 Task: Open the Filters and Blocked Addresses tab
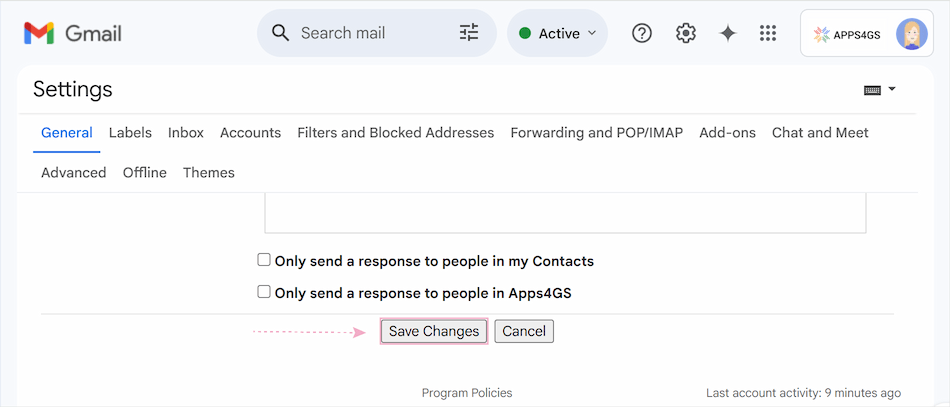tap(396, 133)
